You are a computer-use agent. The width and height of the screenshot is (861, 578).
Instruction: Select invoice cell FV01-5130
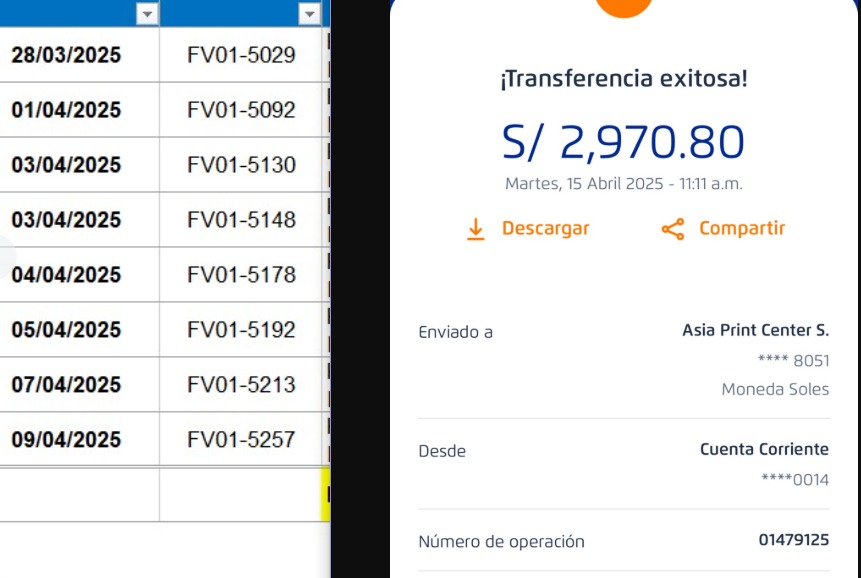241,165
